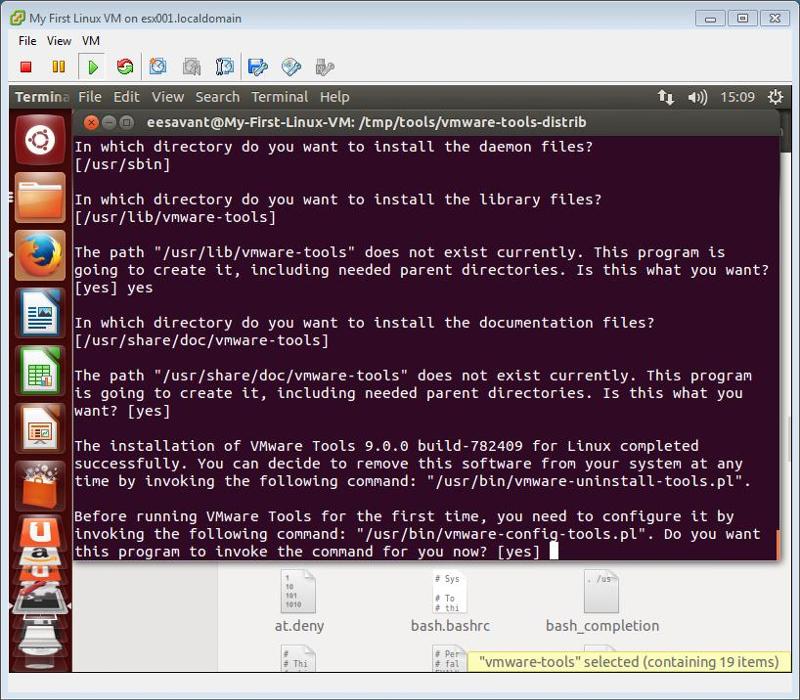The height and width of the screenshot is (700, 800).
Task: Pause the virtual machine with the suspend button
Action: click(59, 67)
